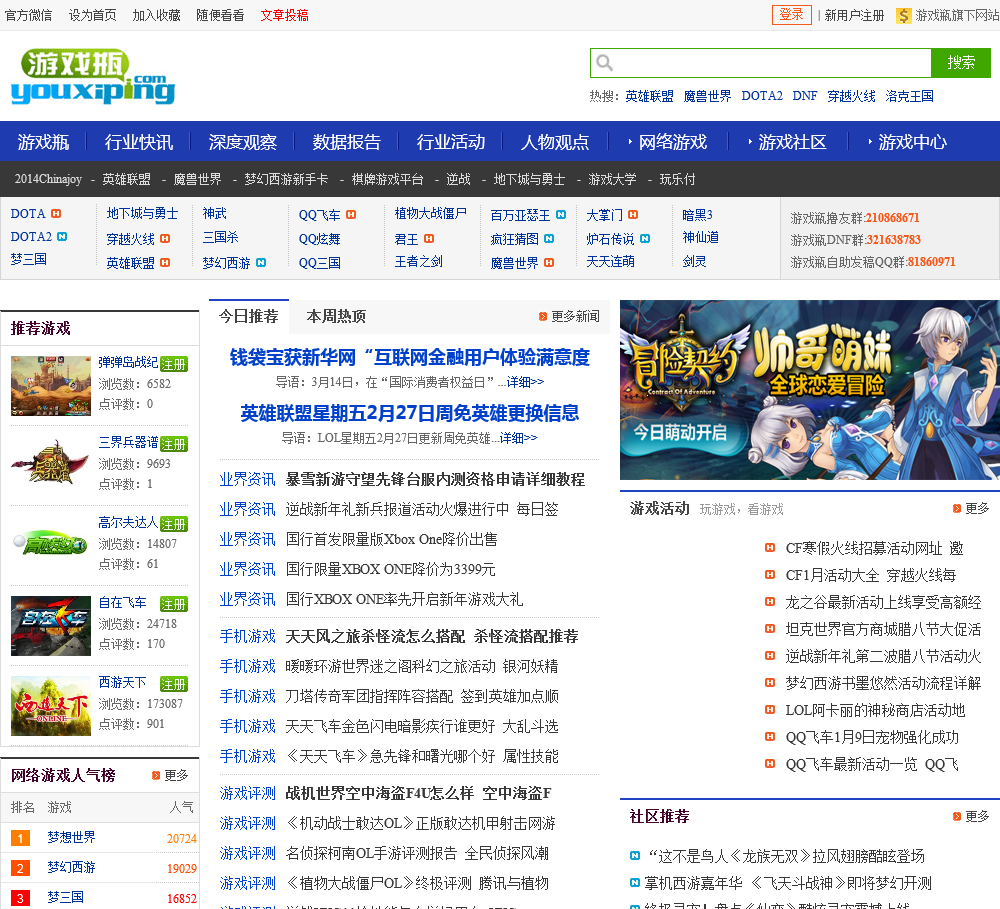Click the N badge beside 炉石传说
The height and width of the screenshot is (909, 1000).
[x=645, y=239]
